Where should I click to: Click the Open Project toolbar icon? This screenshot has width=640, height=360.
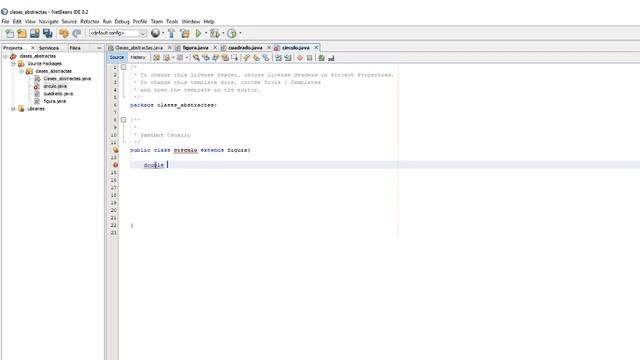click(x=35, y=33)
